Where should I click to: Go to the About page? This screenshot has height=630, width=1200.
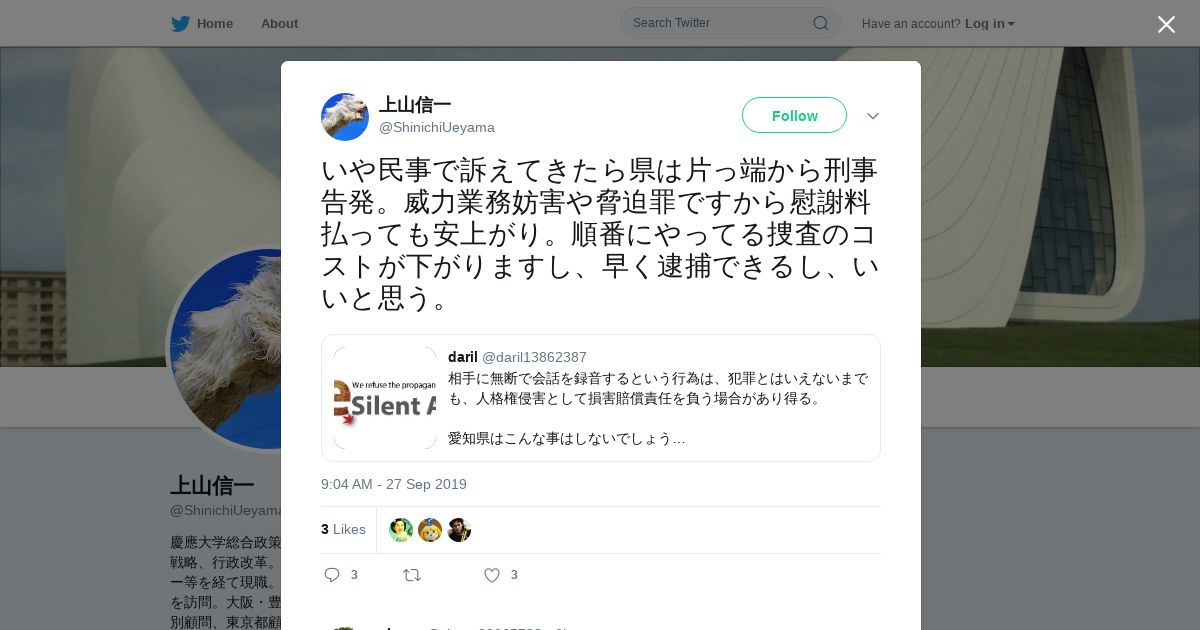pyautogui.click(x=279, y=24)
